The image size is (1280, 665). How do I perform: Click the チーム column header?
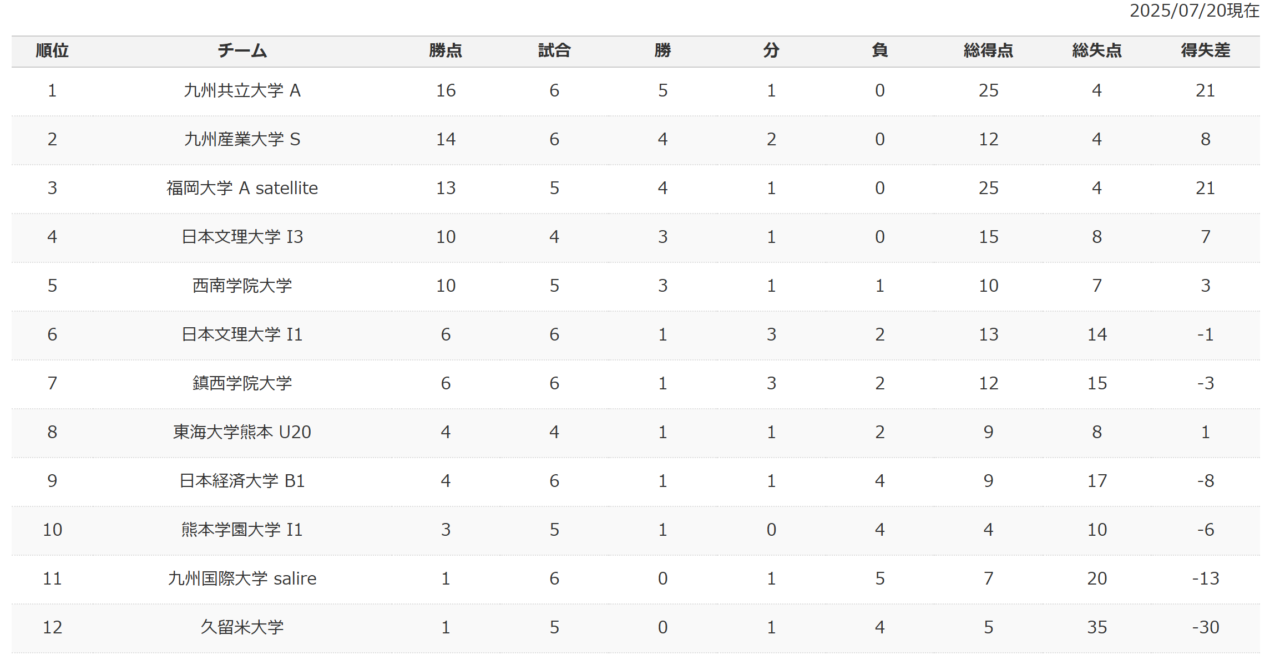tap(242, 51)
